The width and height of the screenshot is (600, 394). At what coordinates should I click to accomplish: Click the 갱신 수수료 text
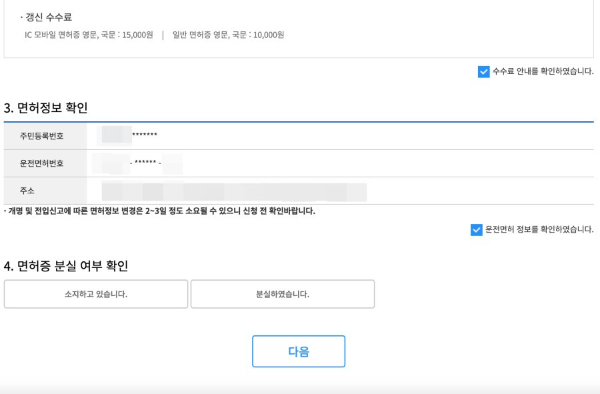(48, 17)
